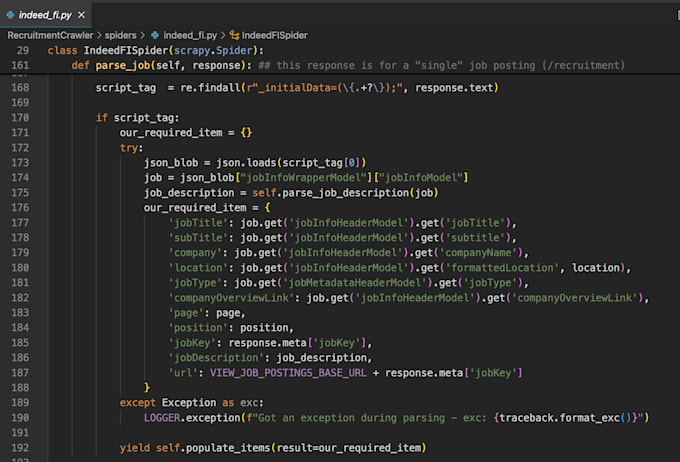Click traceback.format_exc() expression

click(x=565, y=418)
